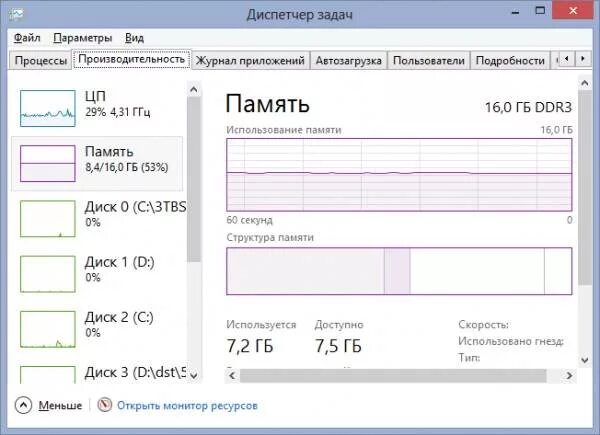
Task: Go to the Пользователи tab
Action: pyautogui.click(x=429, y=60)
